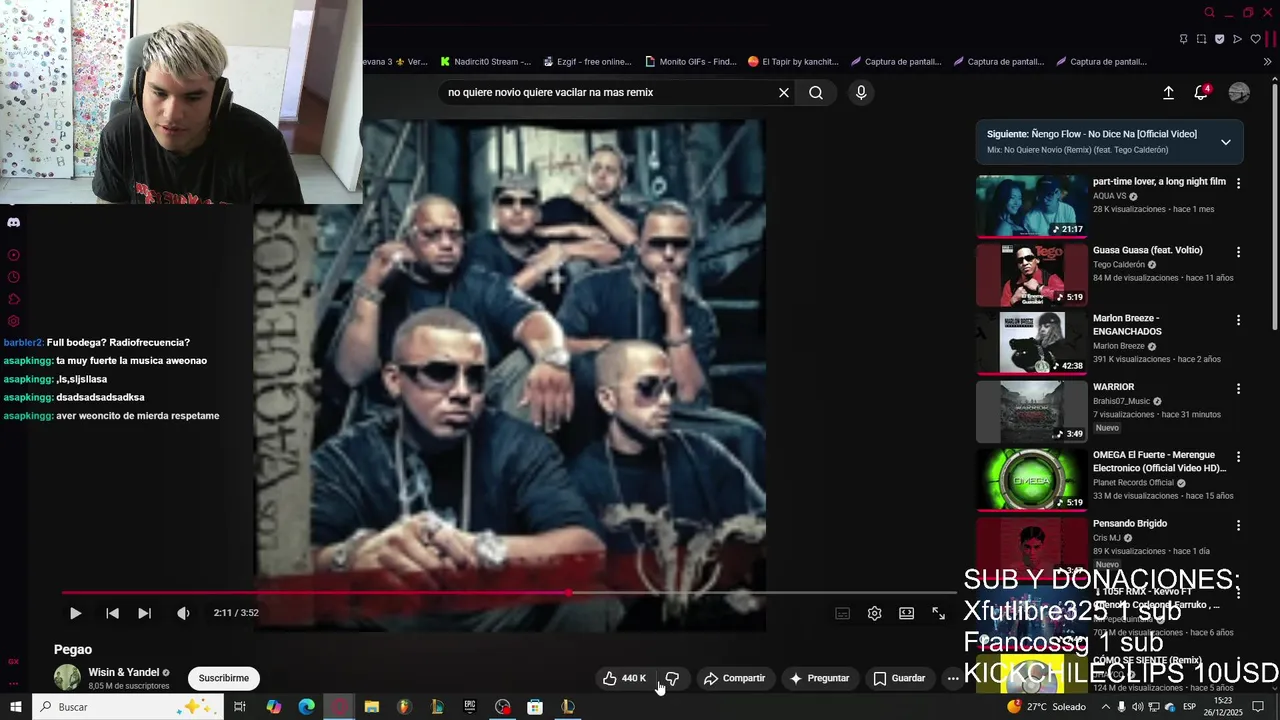Toggle subtitles on the video player

(843, 613)
